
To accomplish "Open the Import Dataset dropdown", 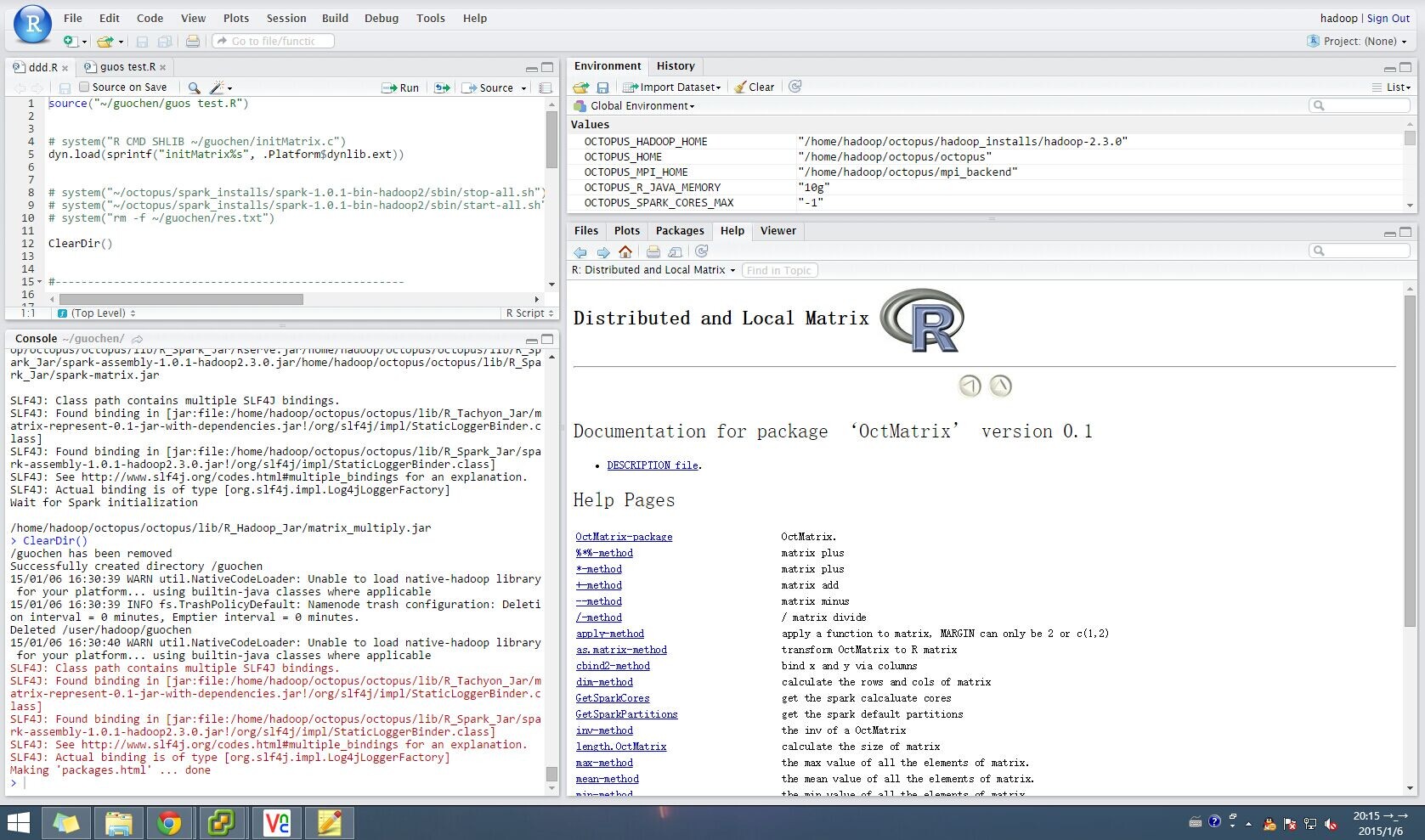I will coord(671,87).
